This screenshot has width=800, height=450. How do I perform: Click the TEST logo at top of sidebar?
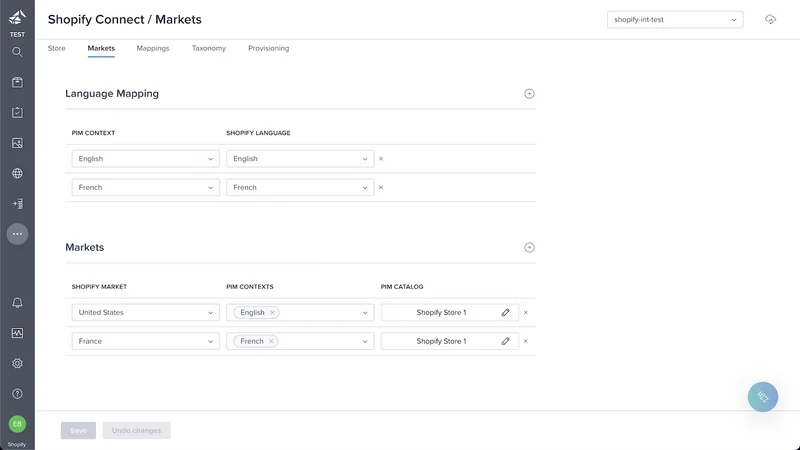coord(17,23)
